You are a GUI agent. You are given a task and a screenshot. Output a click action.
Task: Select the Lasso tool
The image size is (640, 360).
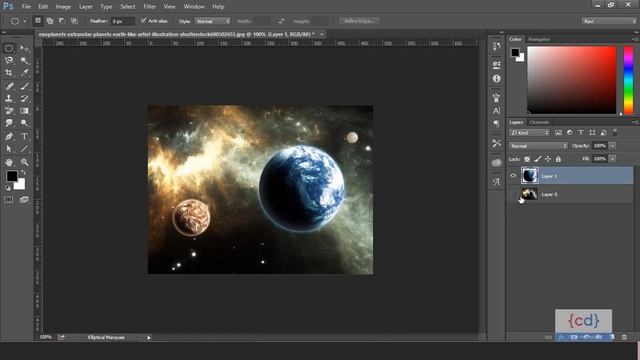(9, 61)
